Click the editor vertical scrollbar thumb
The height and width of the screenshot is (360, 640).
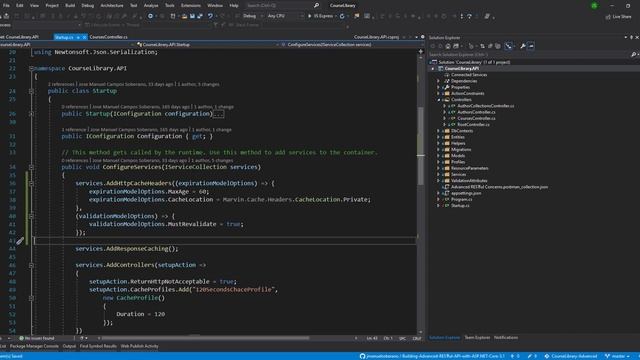420,145
